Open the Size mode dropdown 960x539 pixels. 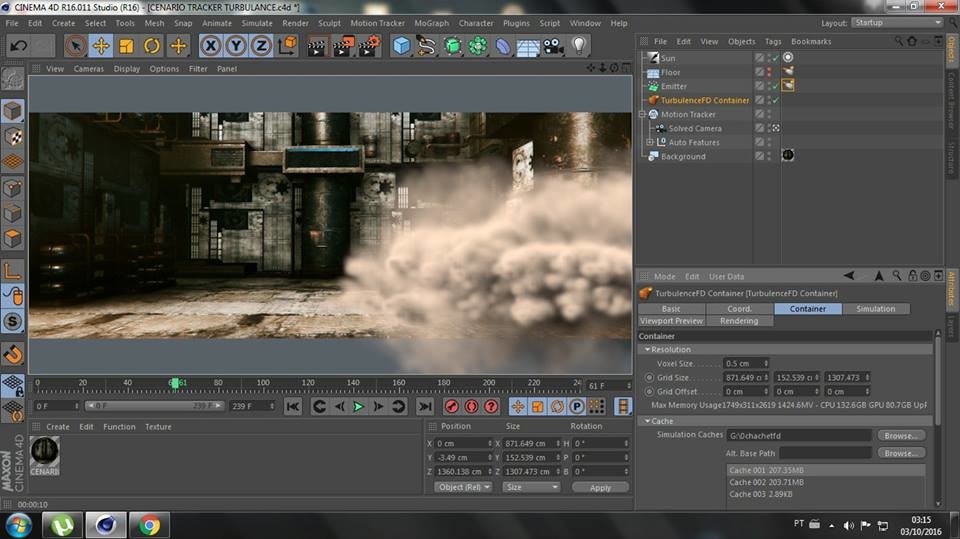point(531,488)
